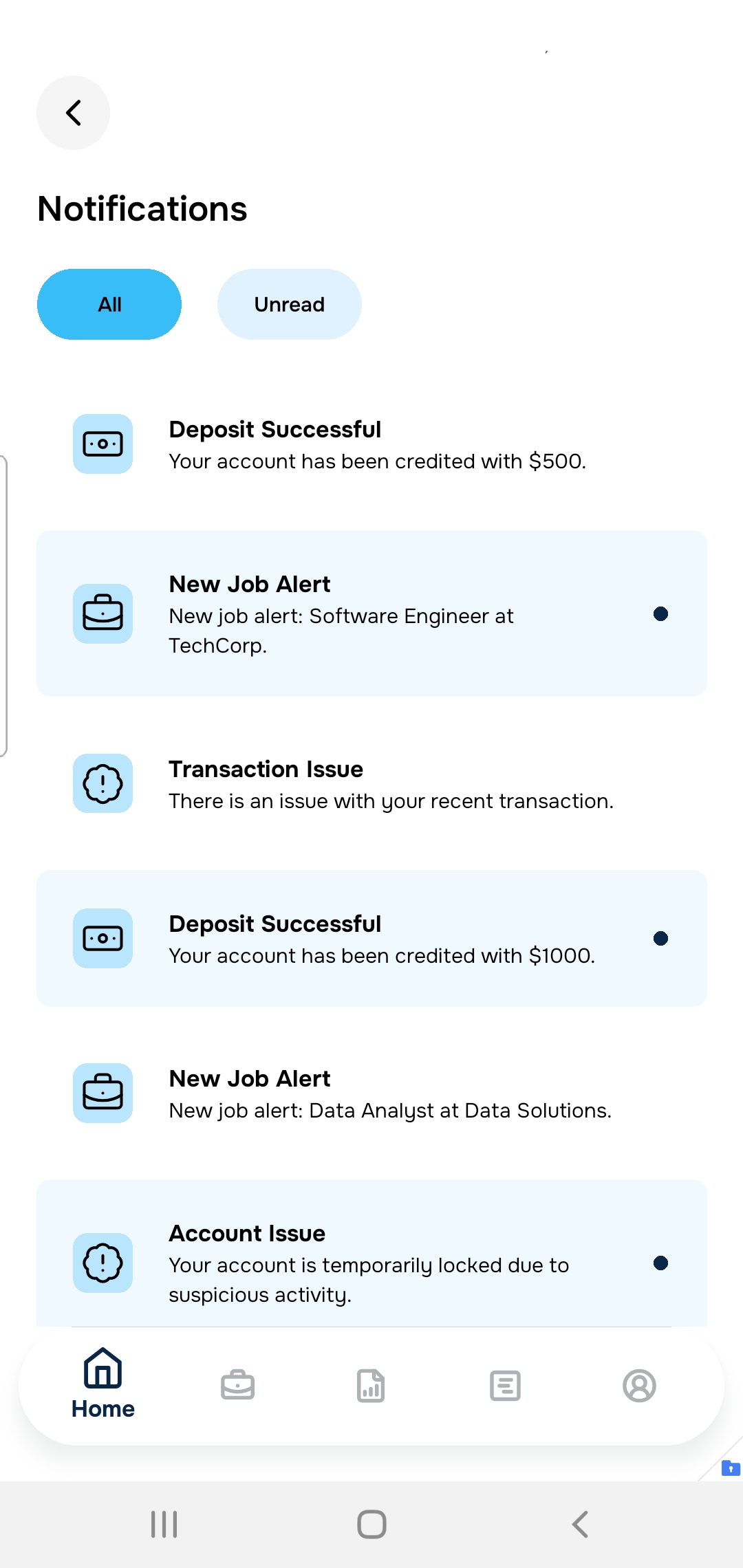Tap the back arrow button

pos(73,113)
